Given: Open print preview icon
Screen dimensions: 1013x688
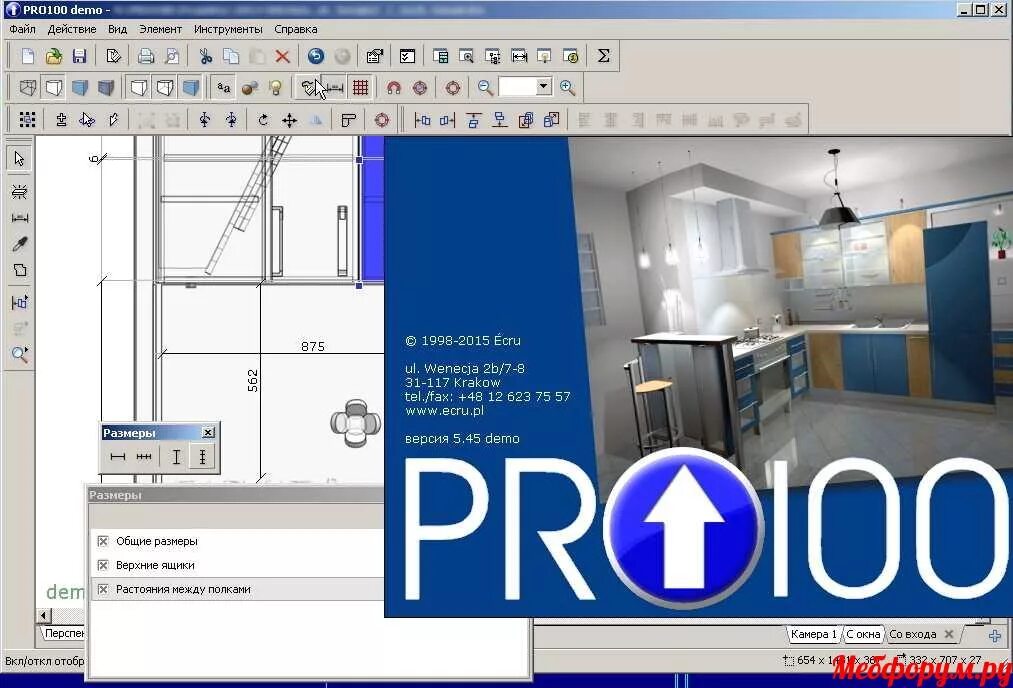Looking at the screenshot, I should pyautogui.click(x=172, y=56).
